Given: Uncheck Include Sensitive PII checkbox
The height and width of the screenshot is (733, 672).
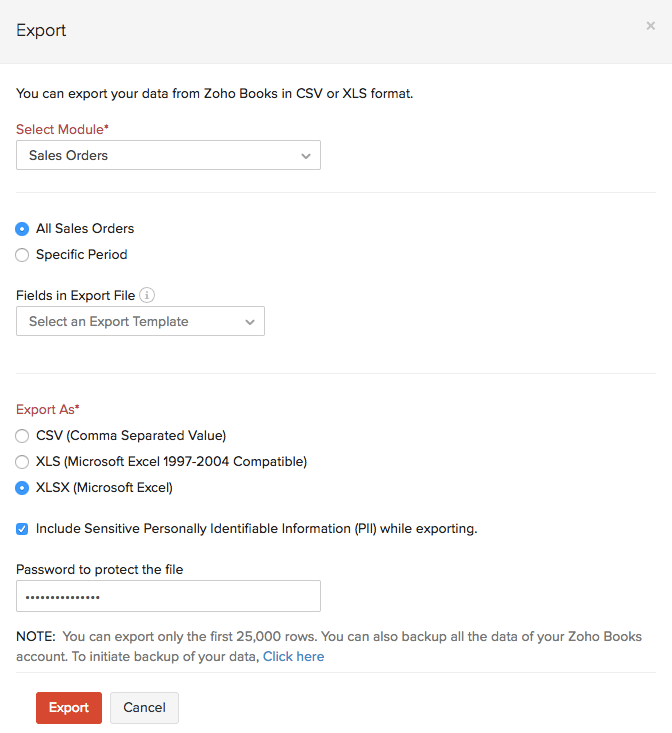Looking at the screenshot, I should (x=23, y=529).
